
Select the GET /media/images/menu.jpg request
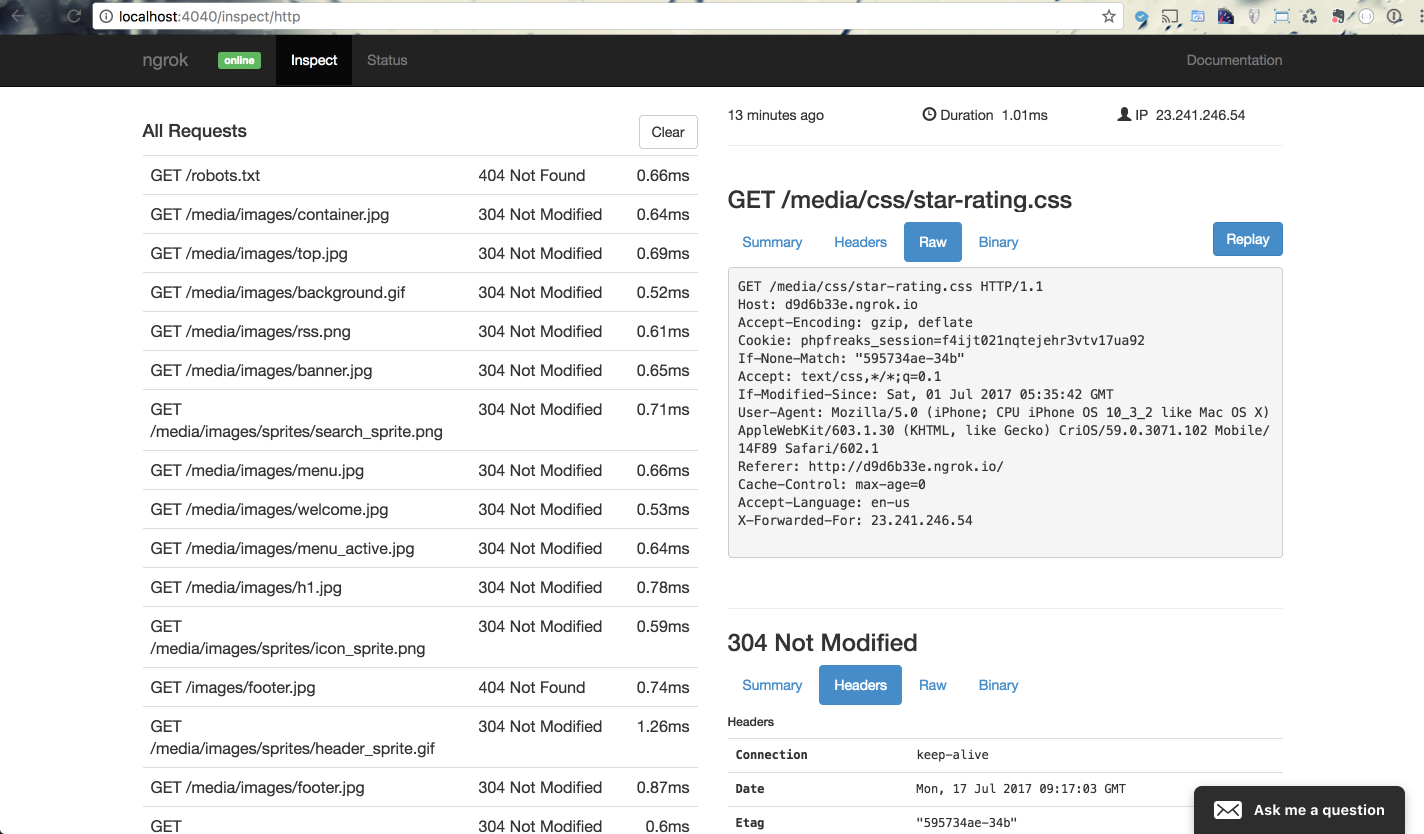[420, 470]
